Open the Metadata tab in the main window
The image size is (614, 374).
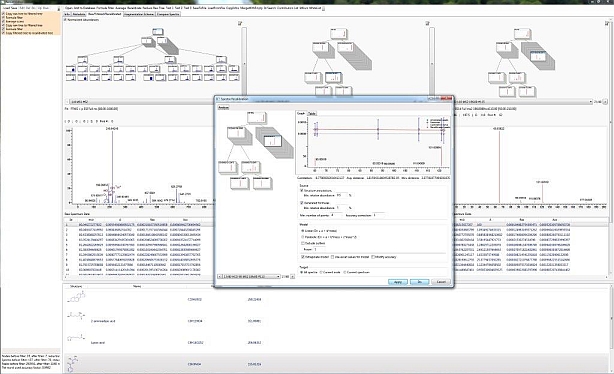point(79,14)
